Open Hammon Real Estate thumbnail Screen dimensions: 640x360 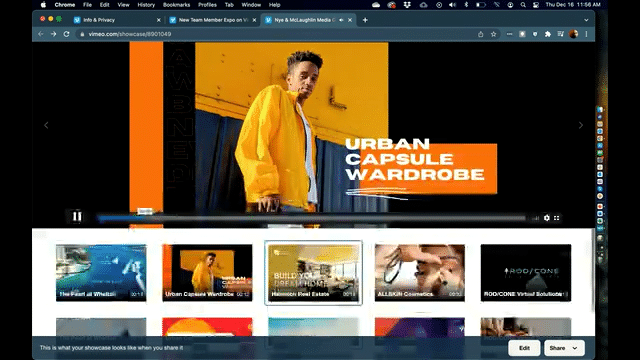click(313, 273)
